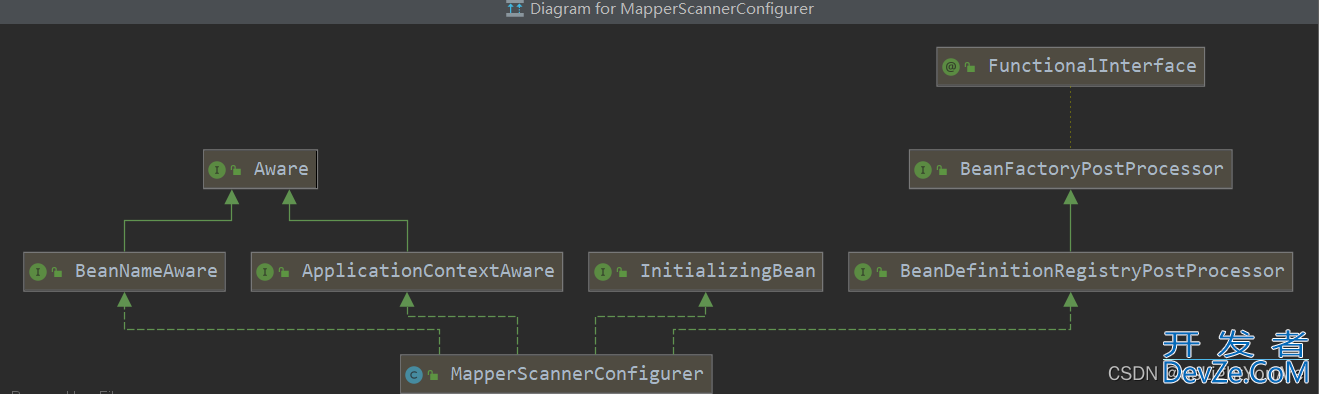Select the BeanDefinitionRegistryPostProcessor node label
The image size is (1319, 394).
click(x=1092, y=271)
